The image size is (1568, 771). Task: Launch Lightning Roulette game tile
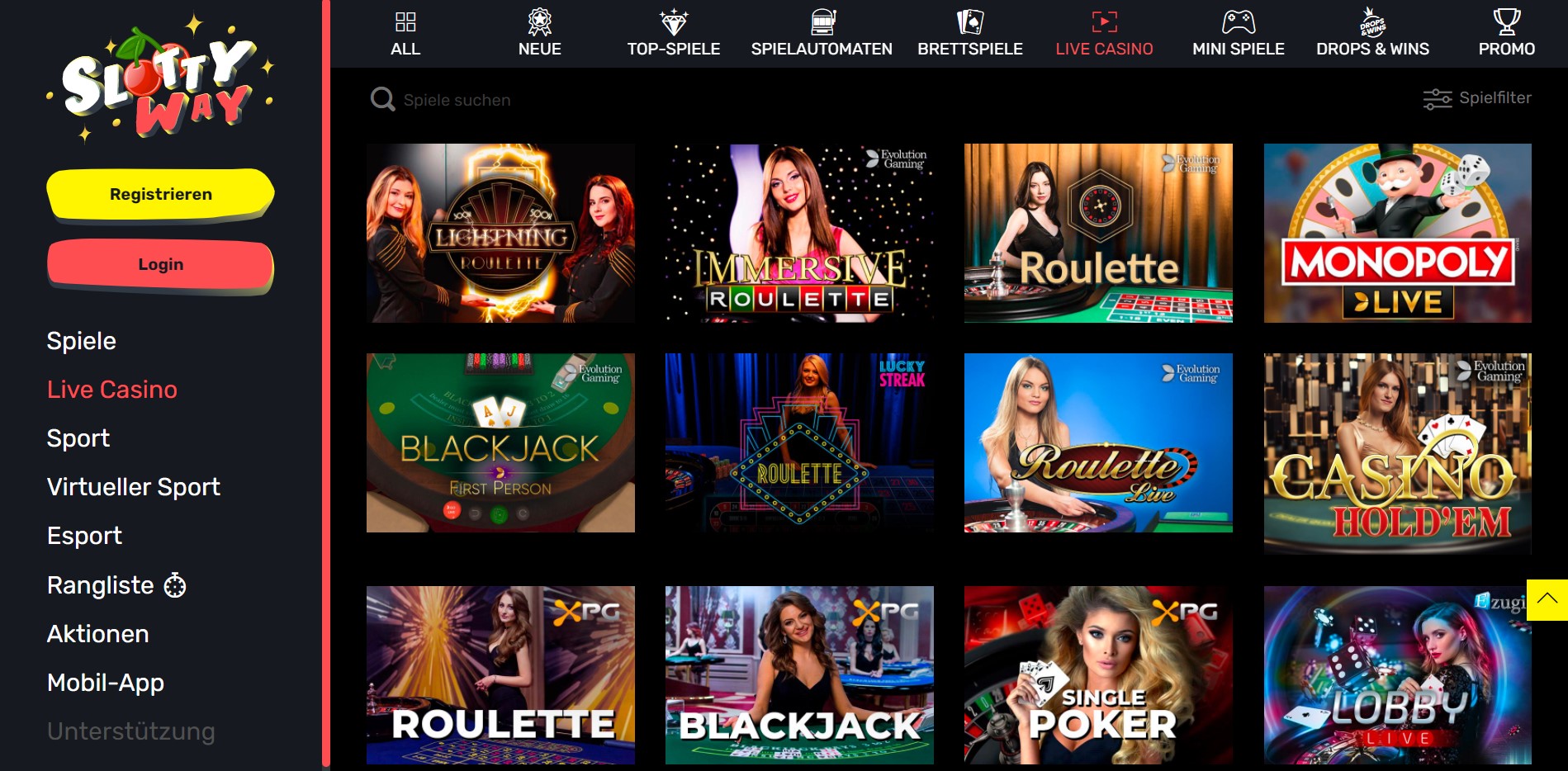pos(500,233)
